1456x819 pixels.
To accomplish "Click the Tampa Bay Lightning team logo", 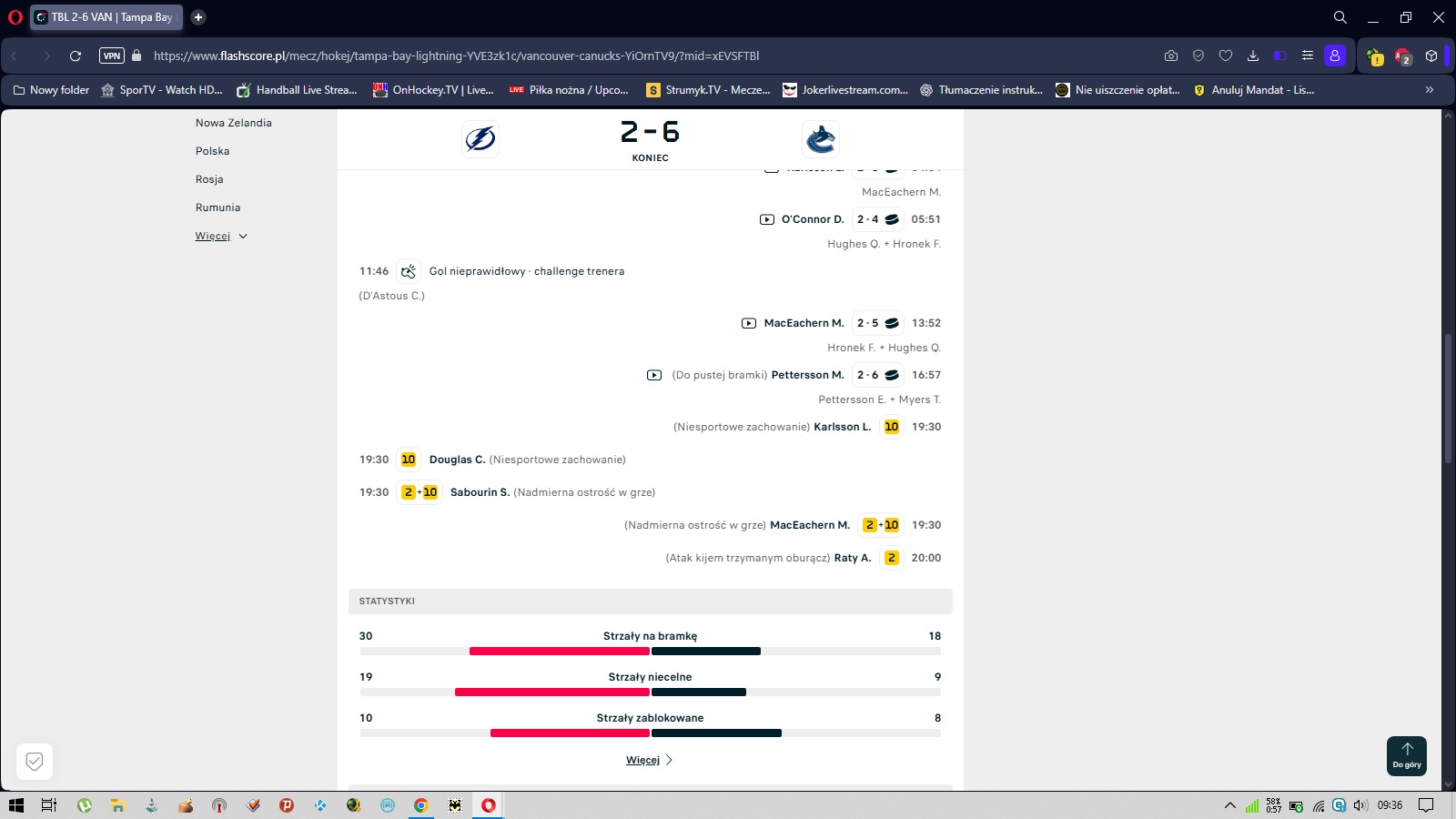I will click(x=480, y=139).
